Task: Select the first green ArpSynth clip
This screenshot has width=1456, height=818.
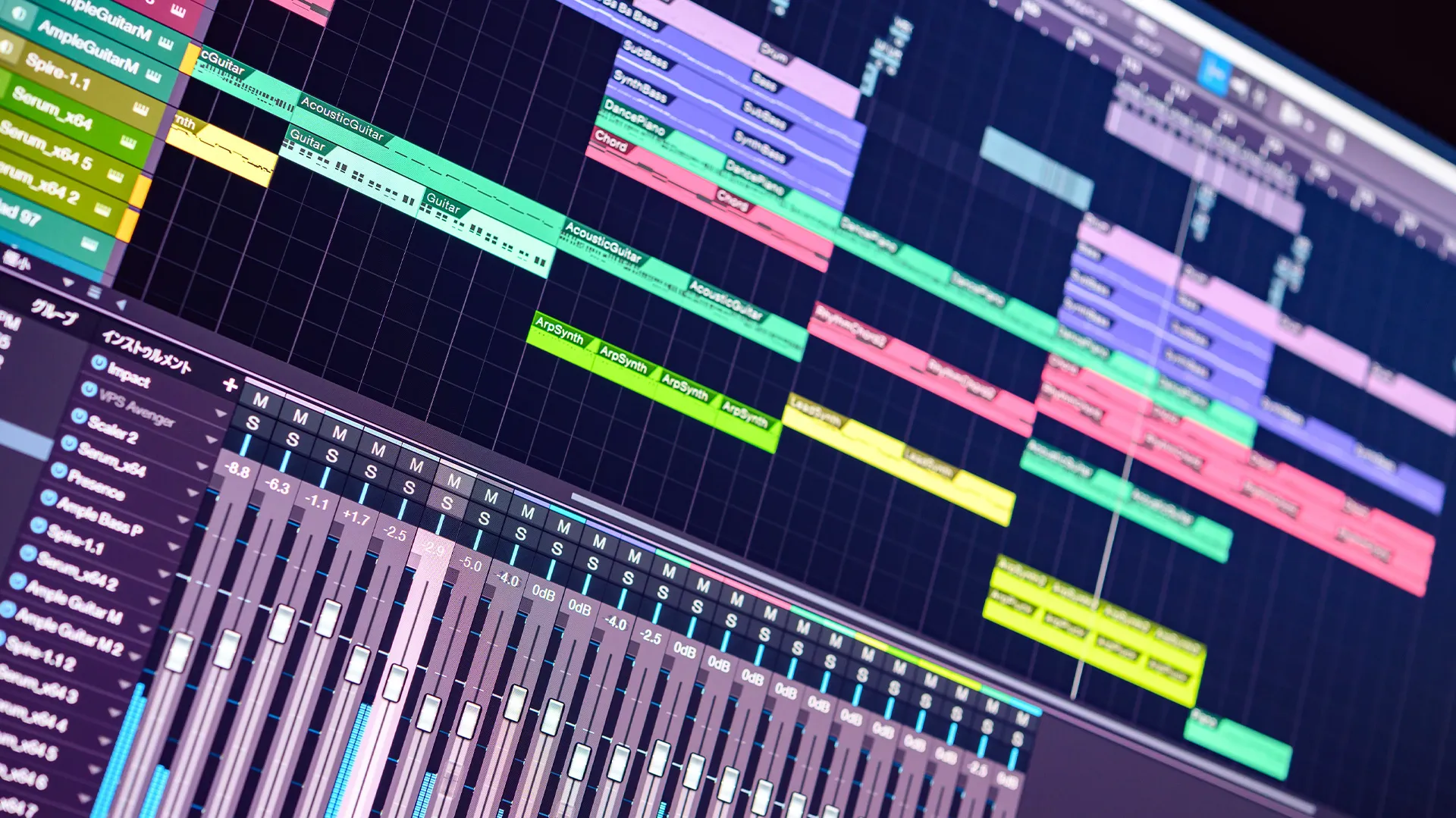Action: click(560, 340)
